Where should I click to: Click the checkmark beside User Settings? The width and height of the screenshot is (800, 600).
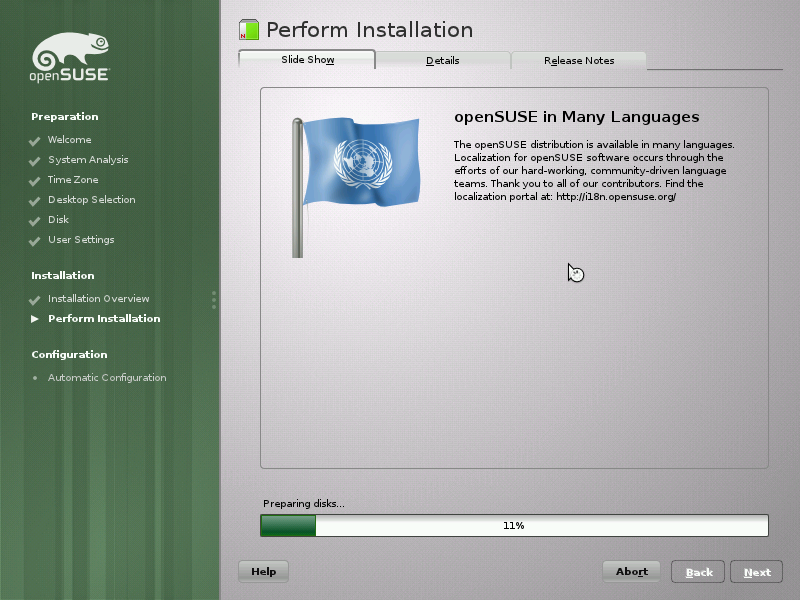[37, 240]
